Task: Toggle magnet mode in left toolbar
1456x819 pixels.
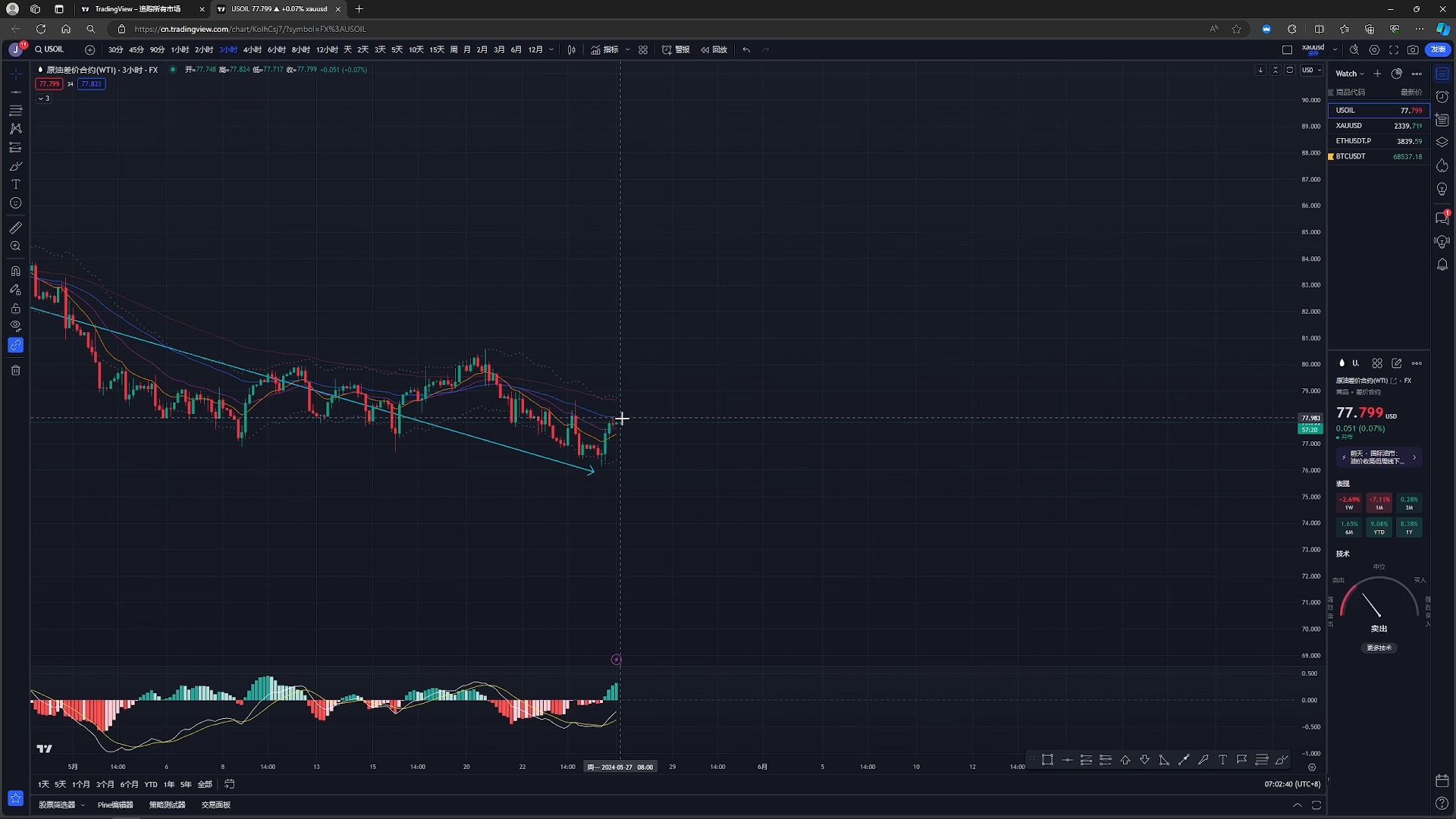Action: click(15, 271)
